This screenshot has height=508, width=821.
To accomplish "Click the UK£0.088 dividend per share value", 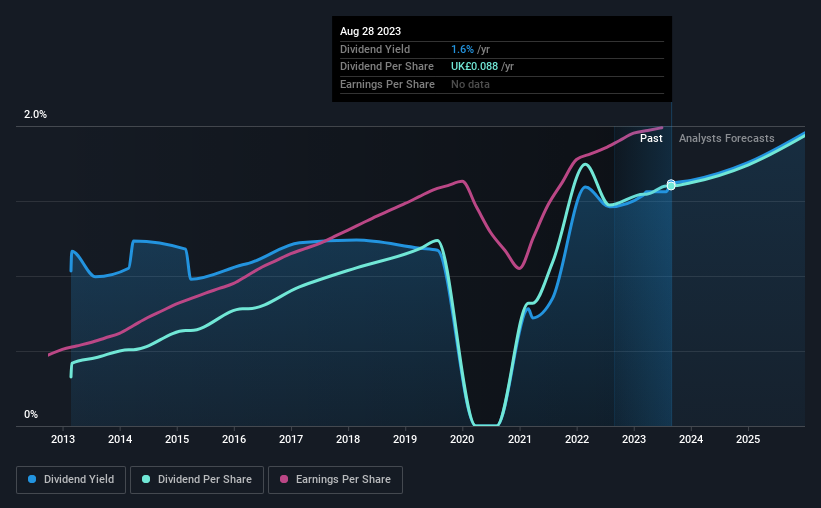I will click(x=474, y=67).
